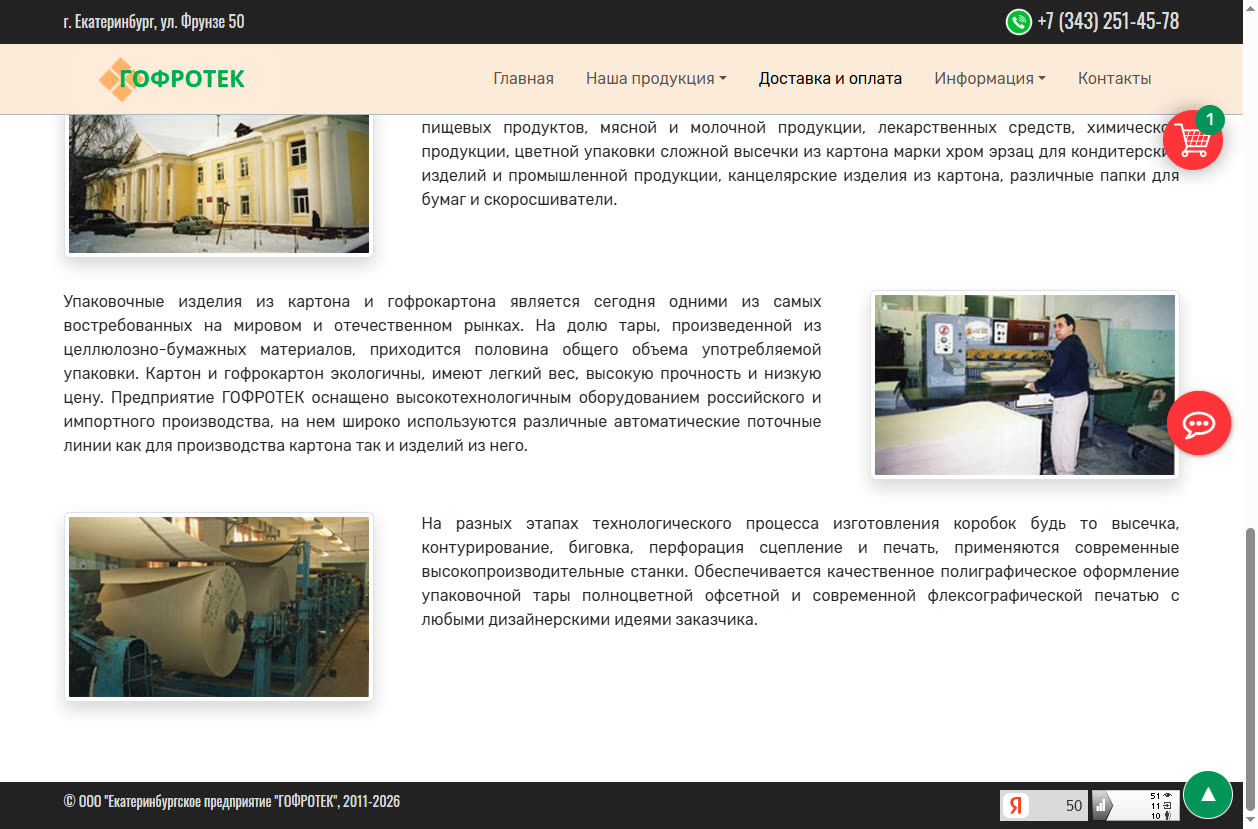Viewport: 1258px width, 829px height.
Task: Click the green scroll-to-top arrow button
Action: 1208,795
